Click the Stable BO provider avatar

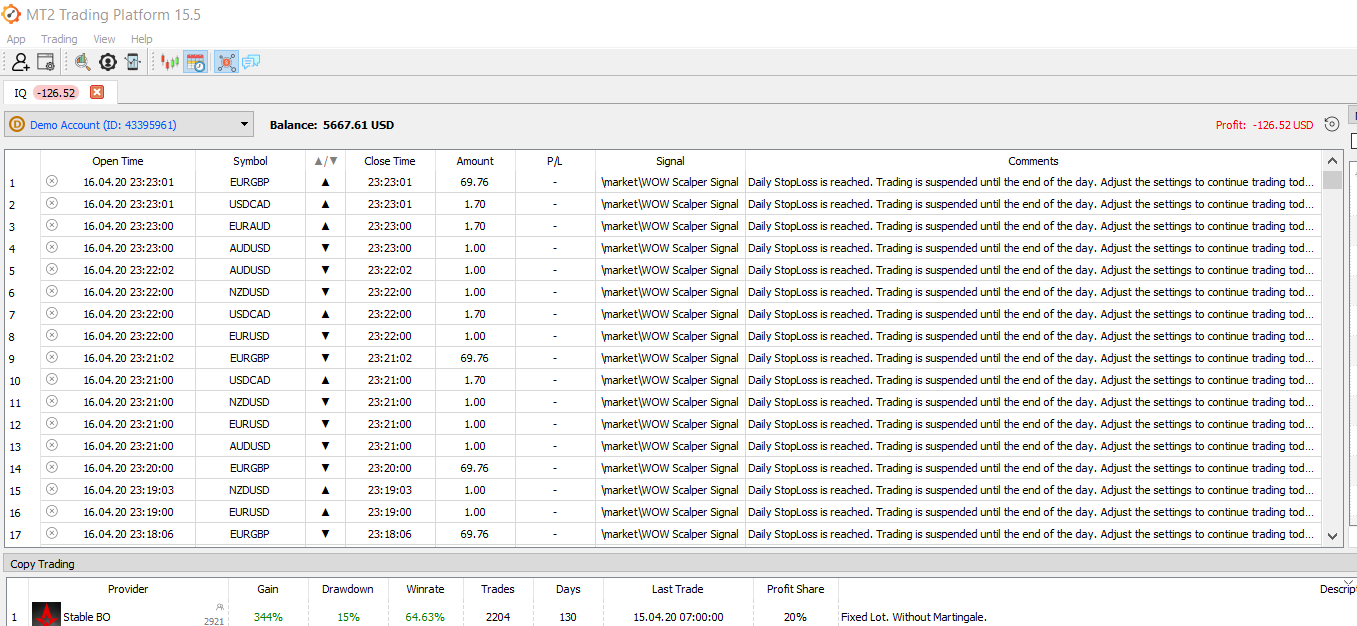pos(46,615)
